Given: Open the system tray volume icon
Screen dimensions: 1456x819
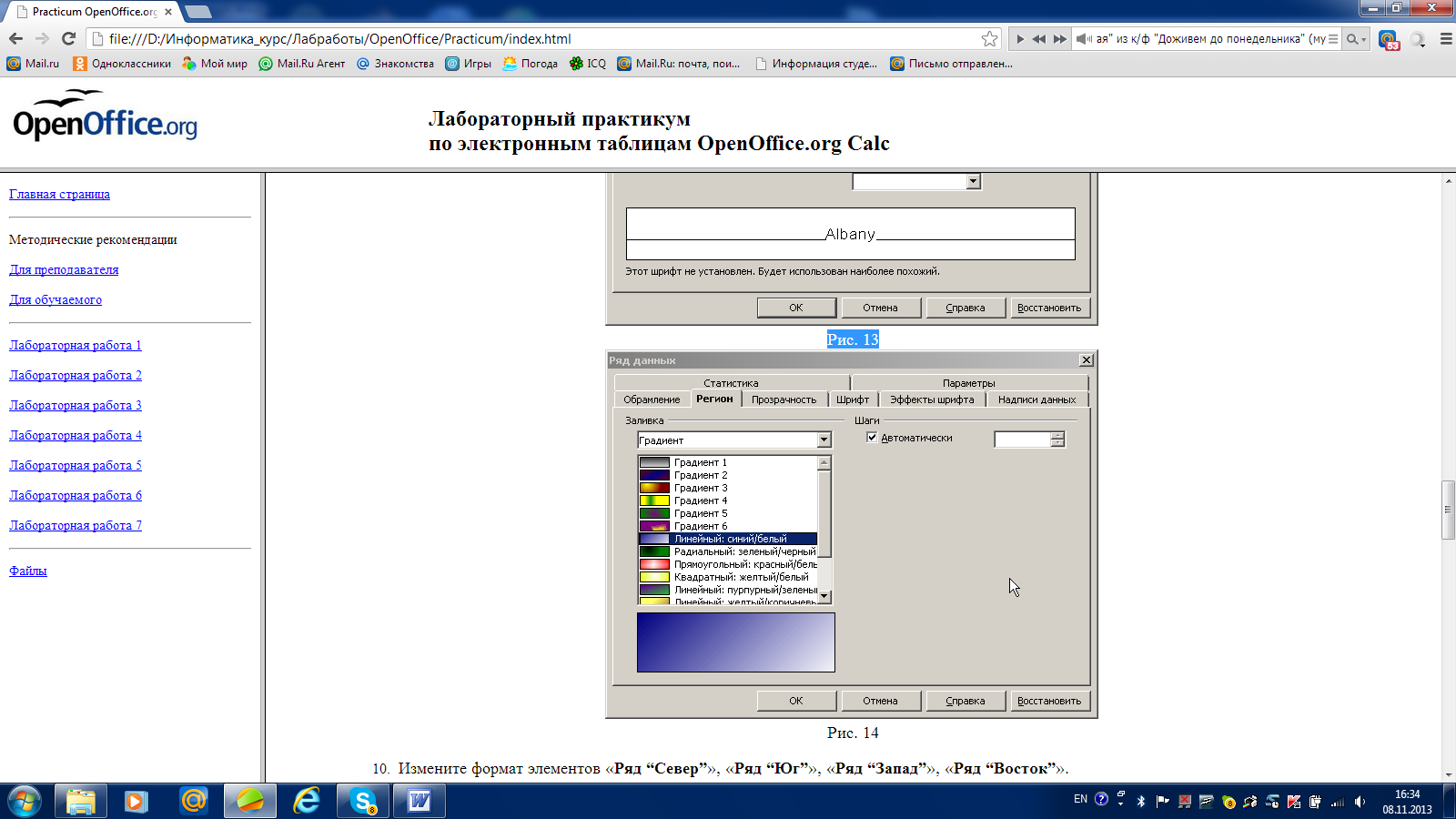Looking at the screenshot, I should 1360,801.
